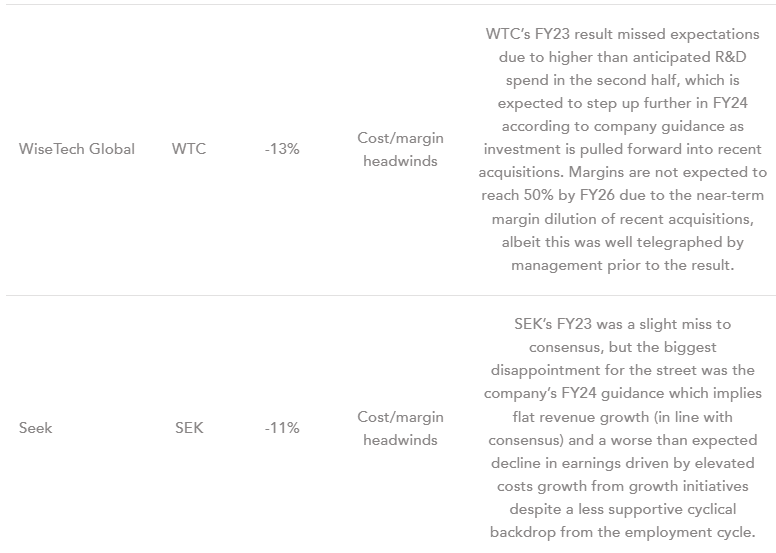Click the Seek company name
The width and height of the screenshot is (776, 553).
[x=36, y=428]
